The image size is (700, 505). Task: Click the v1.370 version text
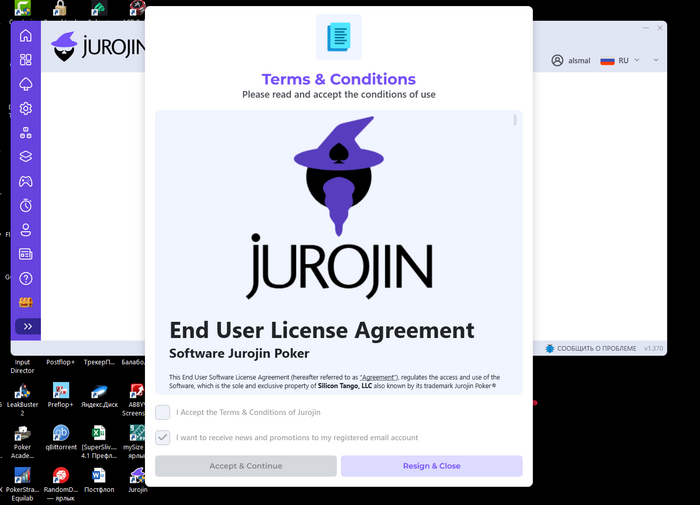click(x=654, y=349)
